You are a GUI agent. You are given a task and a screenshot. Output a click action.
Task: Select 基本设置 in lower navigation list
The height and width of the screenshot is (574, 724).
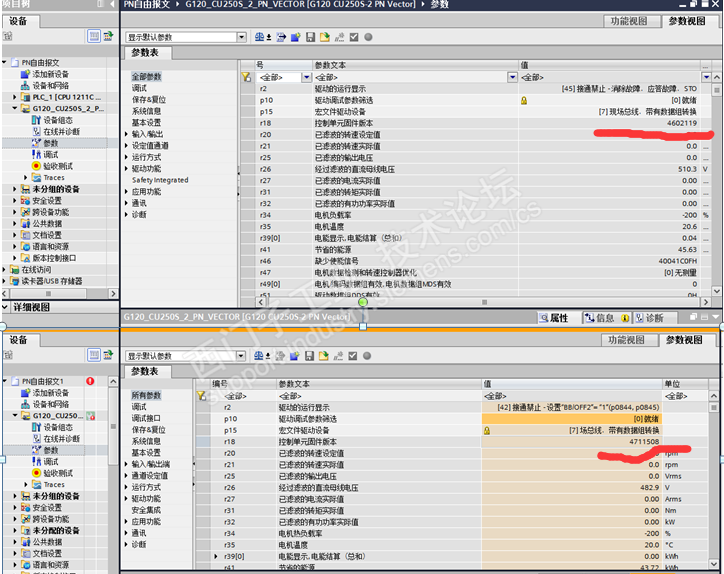point(146,453)
